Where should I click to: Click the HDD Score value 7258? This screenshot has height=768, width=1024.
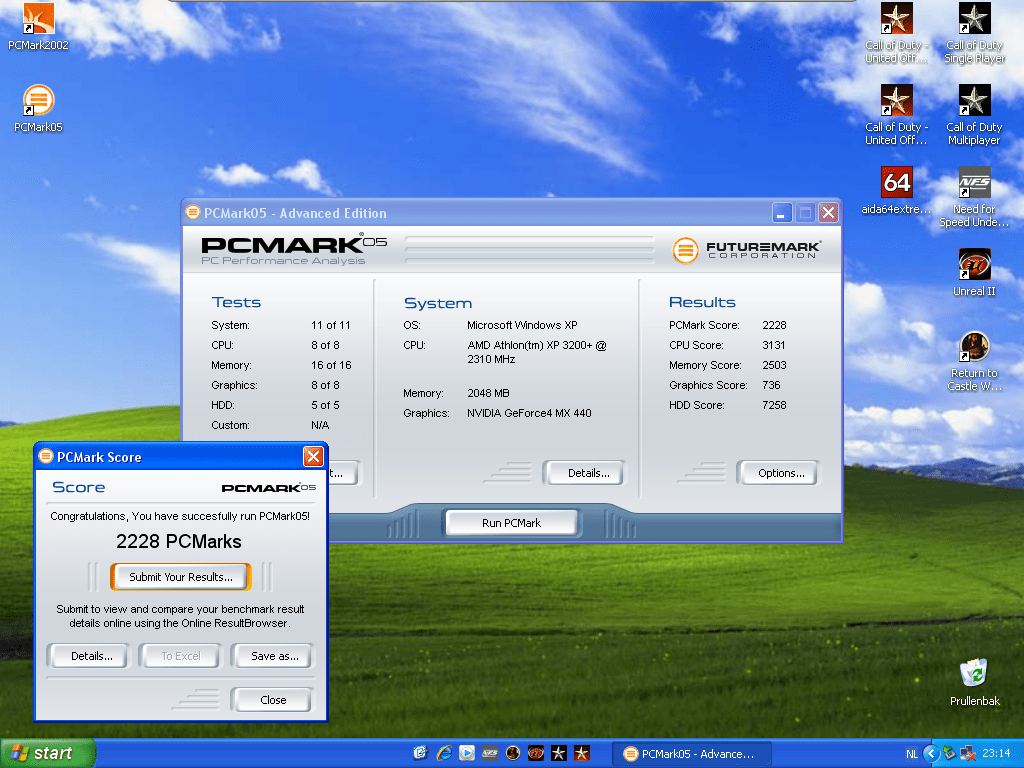774,405
